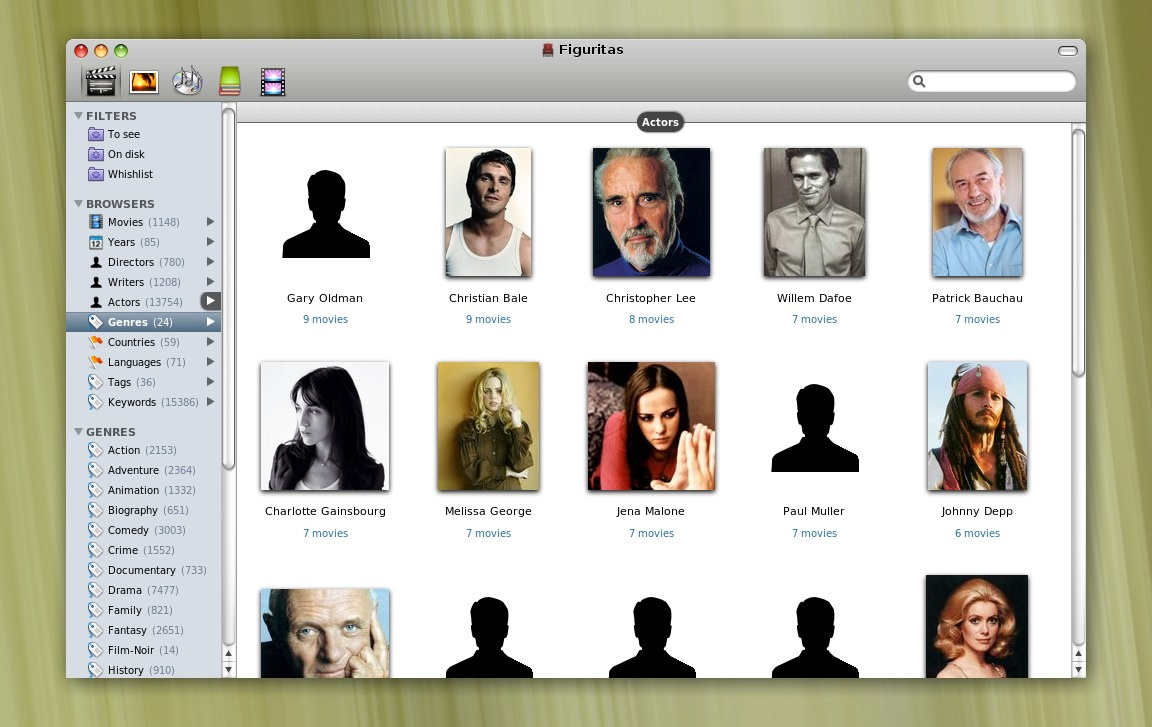Click the Tags tag icon
This screenshot has width=1152, height=727.
(x=96, y=382)
